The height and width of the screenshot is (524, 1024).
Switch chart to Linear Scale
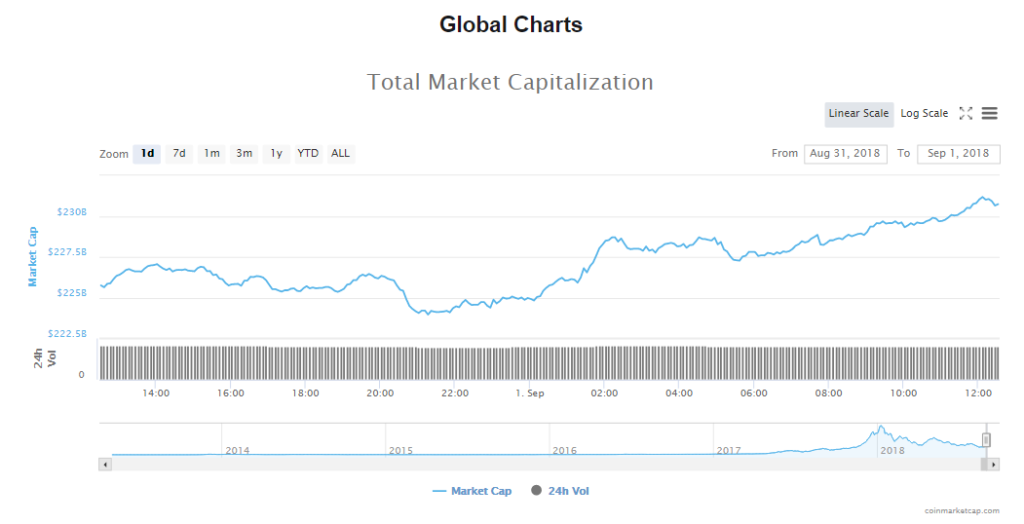click(858, 114)
